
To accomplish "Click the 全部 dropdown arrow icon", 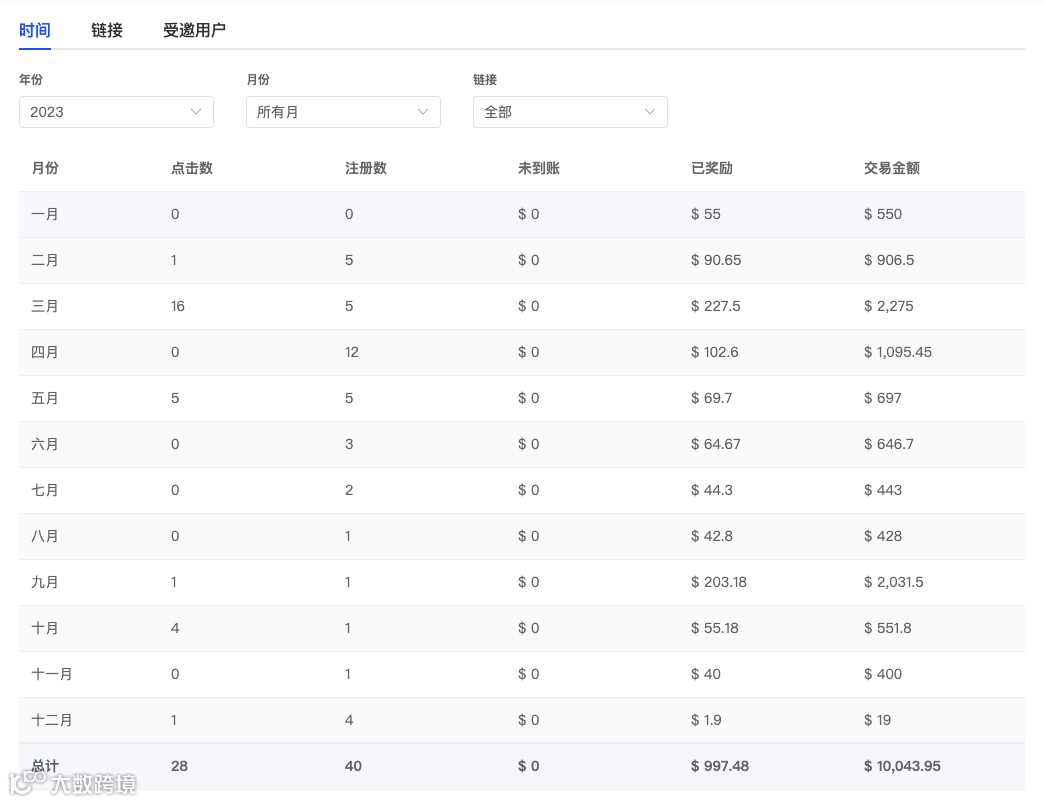I will [x=650, y=112].
